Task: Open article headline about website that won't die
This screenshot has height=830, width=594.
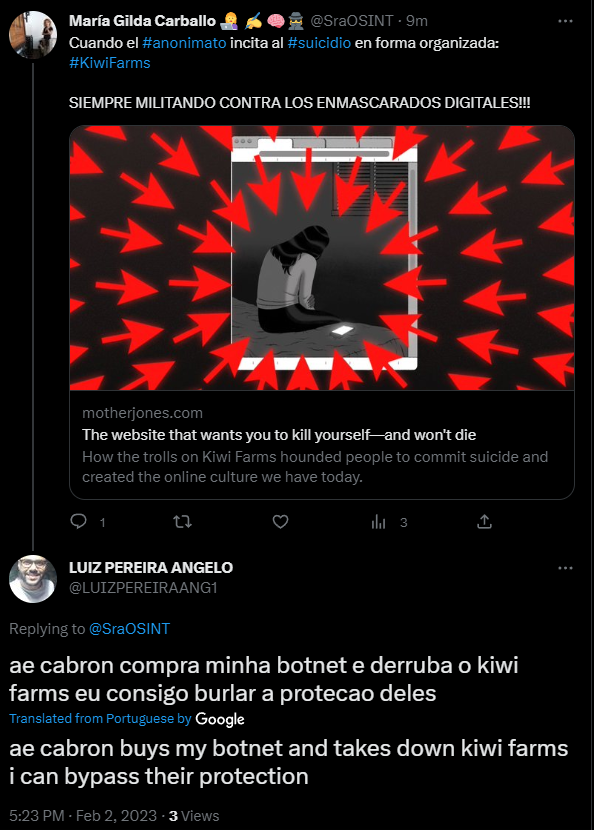Action: point(279,435)
